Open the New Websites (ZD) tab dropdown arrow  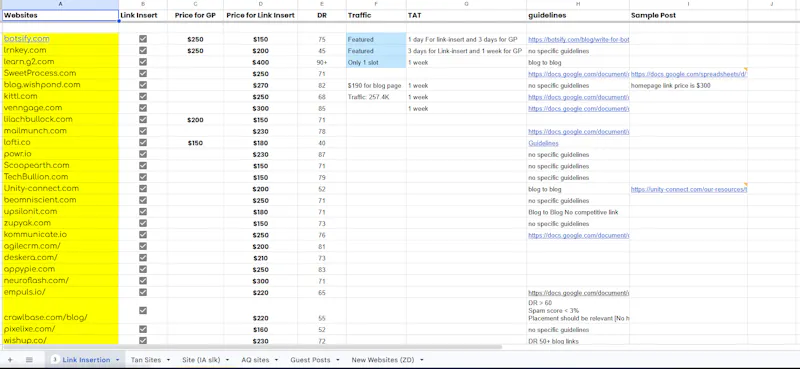(421, 360)
